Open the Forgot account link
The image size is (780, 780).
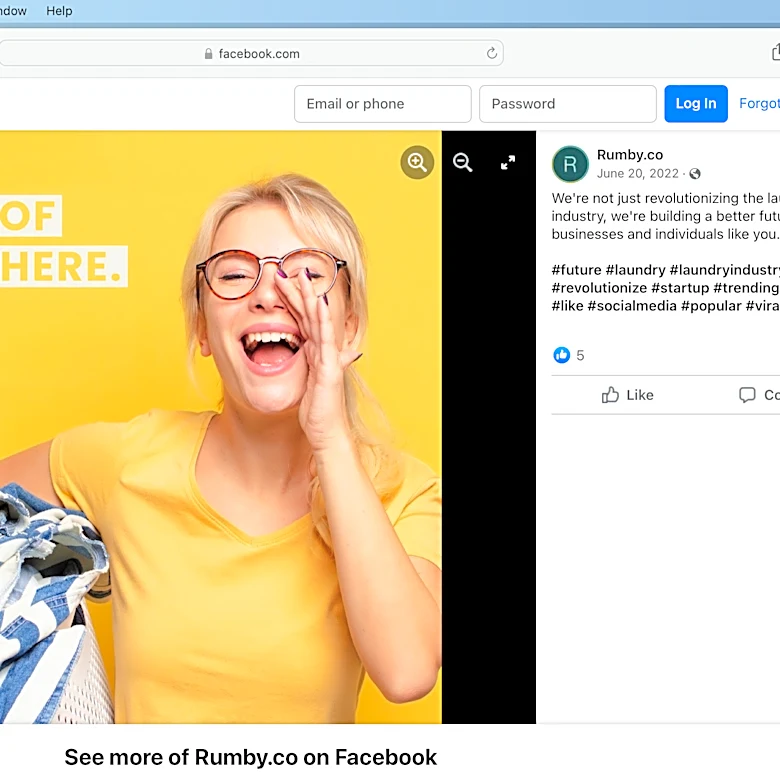[x=759, y=103]
